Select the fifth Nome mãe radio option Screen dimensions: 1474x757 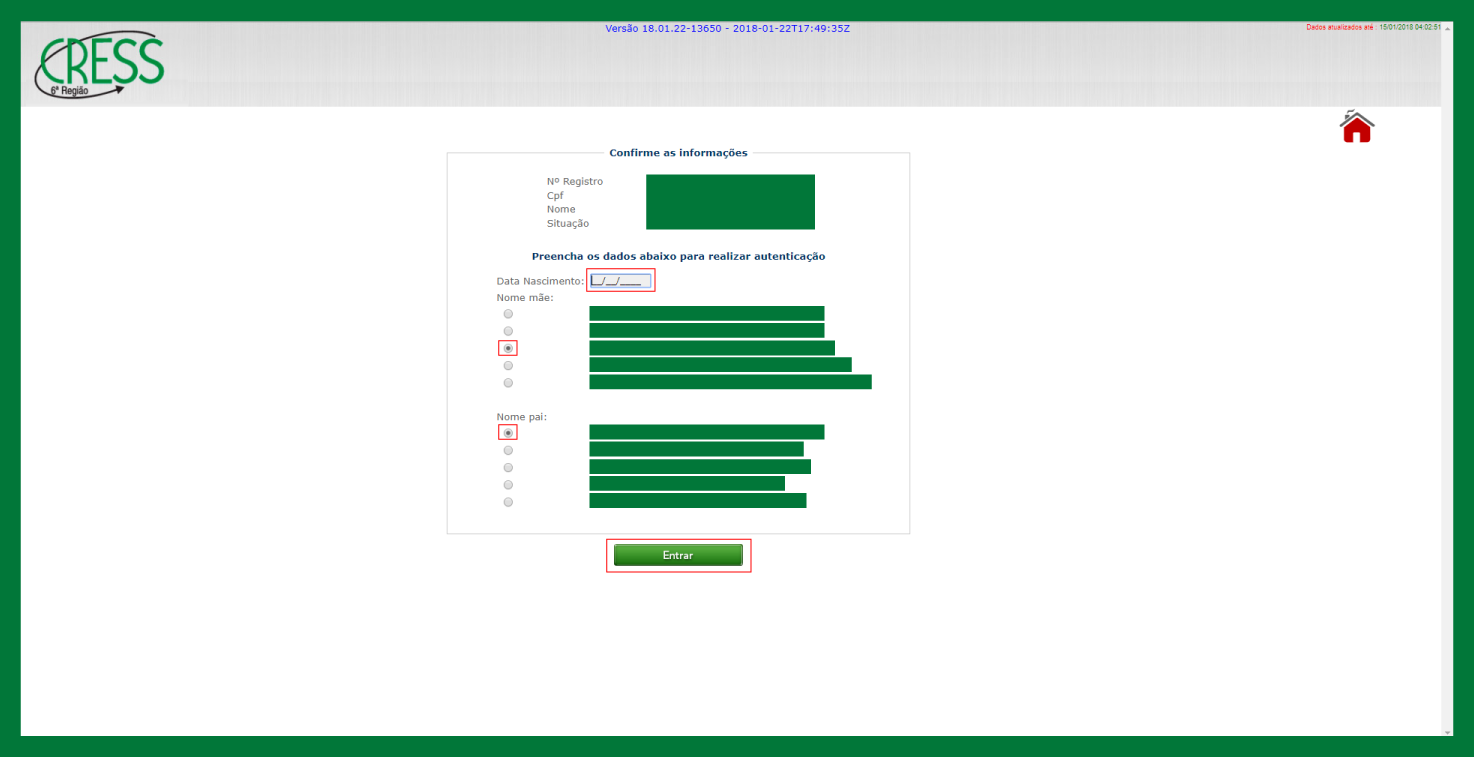(508, 383)
